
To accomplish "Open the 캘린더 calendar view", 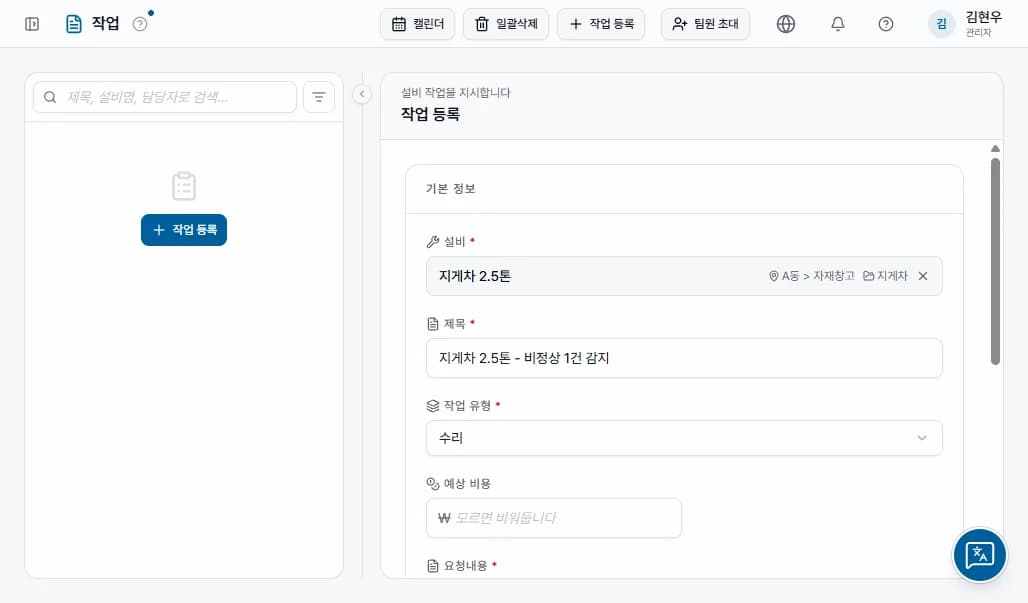I will [x=418, y=24].
